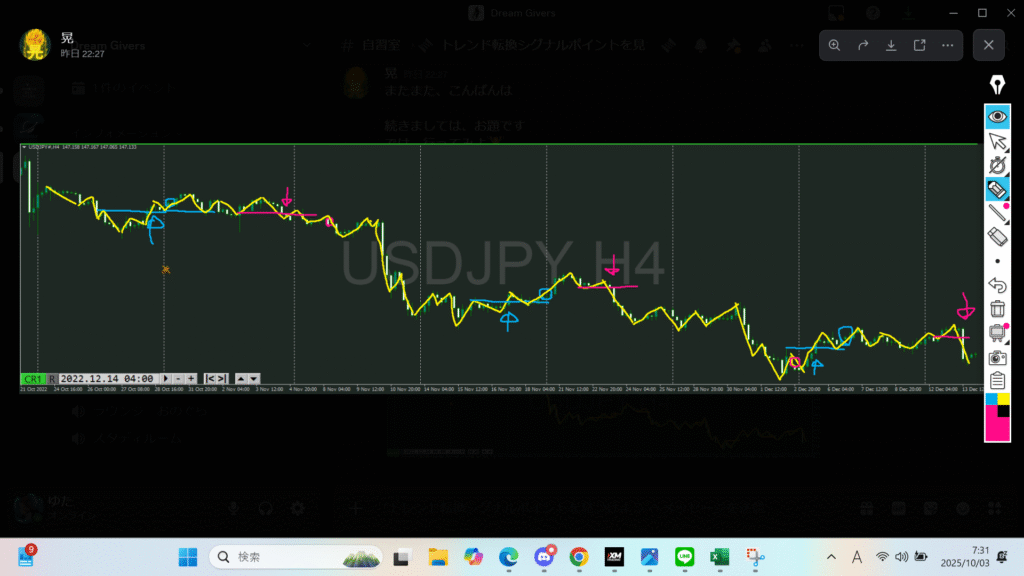Toggle the eye visibility button in annotation toolbar
This screenshot has height=576, width=1024.
point(997,116)
